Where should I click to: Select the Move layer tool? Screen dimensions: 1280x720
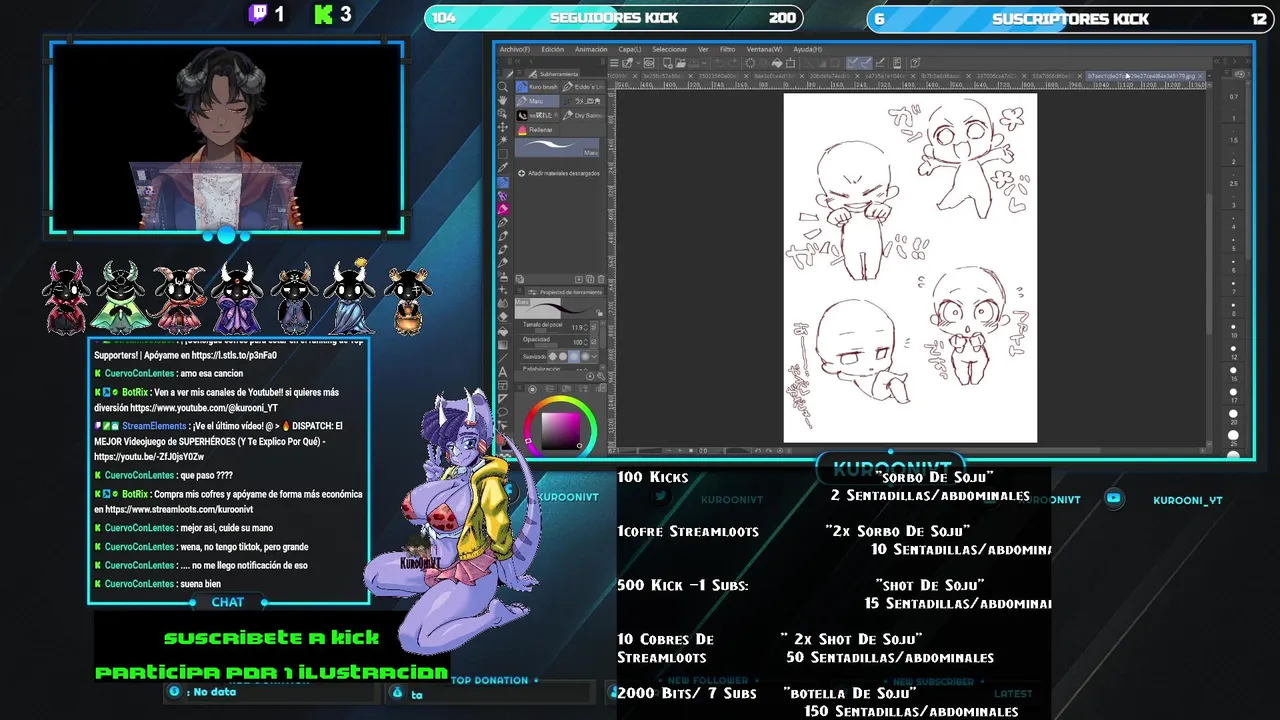coord(503,127)
